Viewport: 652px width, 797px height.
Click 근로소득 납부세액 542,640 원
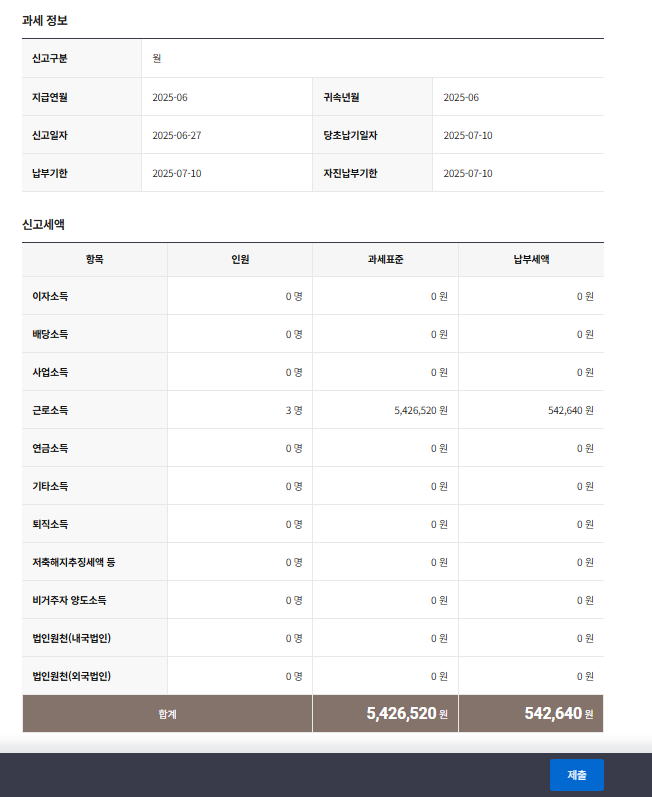pos(571,410)
